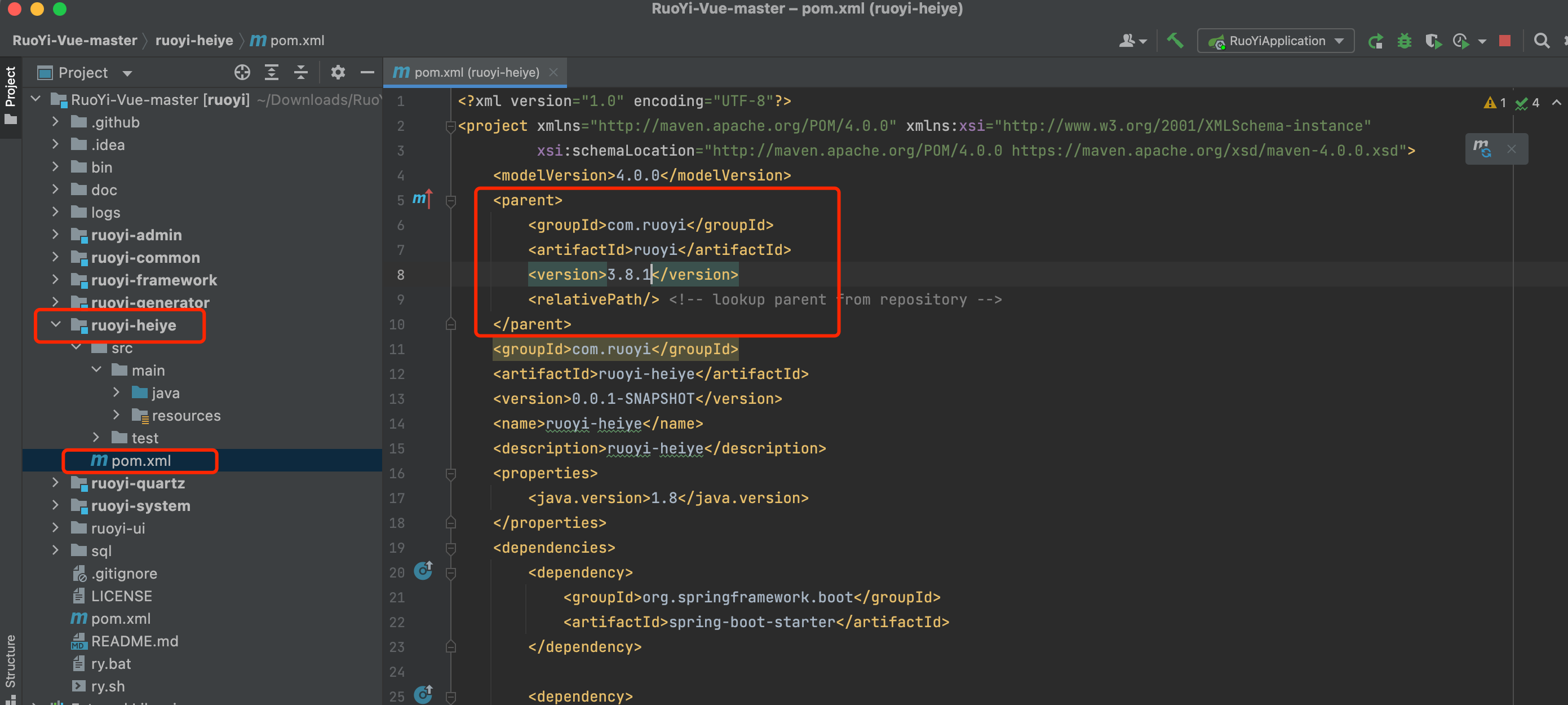Open the RuoYiApplication run configuration dropdown
The height and width of the screenshot is (705, 1568).
pyautogui.click(x=1276, y=41)
